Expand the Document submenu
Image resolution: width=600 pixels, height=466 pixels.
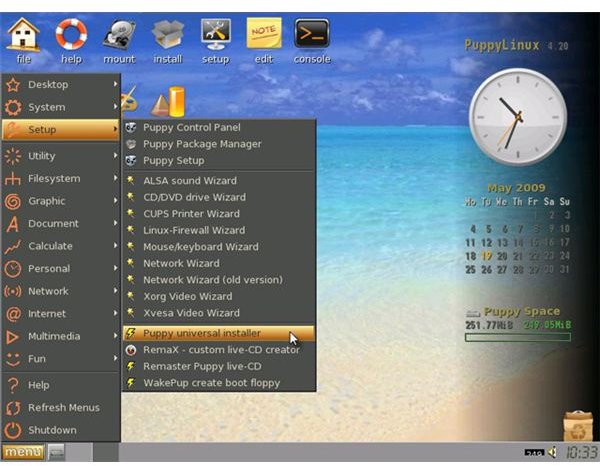coord(61,223)
